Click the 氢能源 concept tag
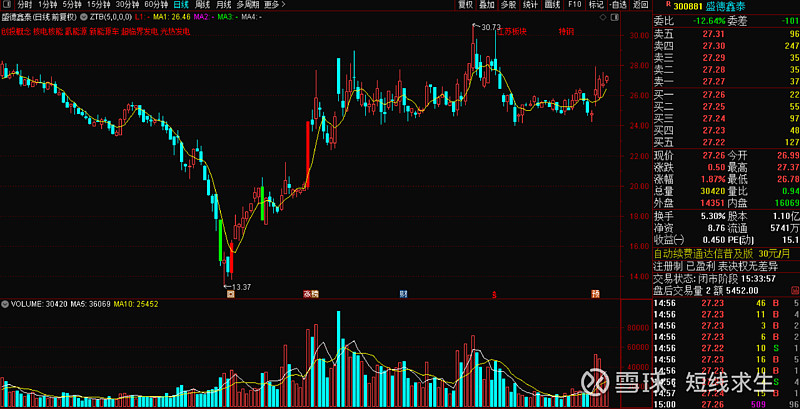Image resolution: width=800 pixels, height=409 pixels. point(77,32)
